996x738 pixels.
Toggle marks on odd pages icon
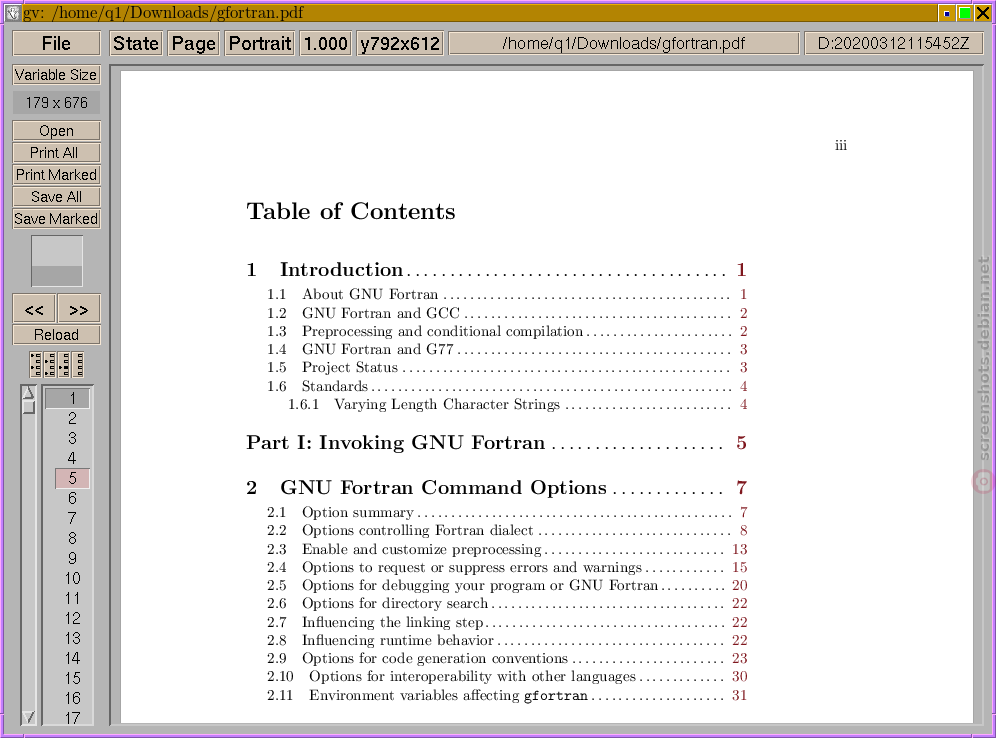[x=36, y=365]
